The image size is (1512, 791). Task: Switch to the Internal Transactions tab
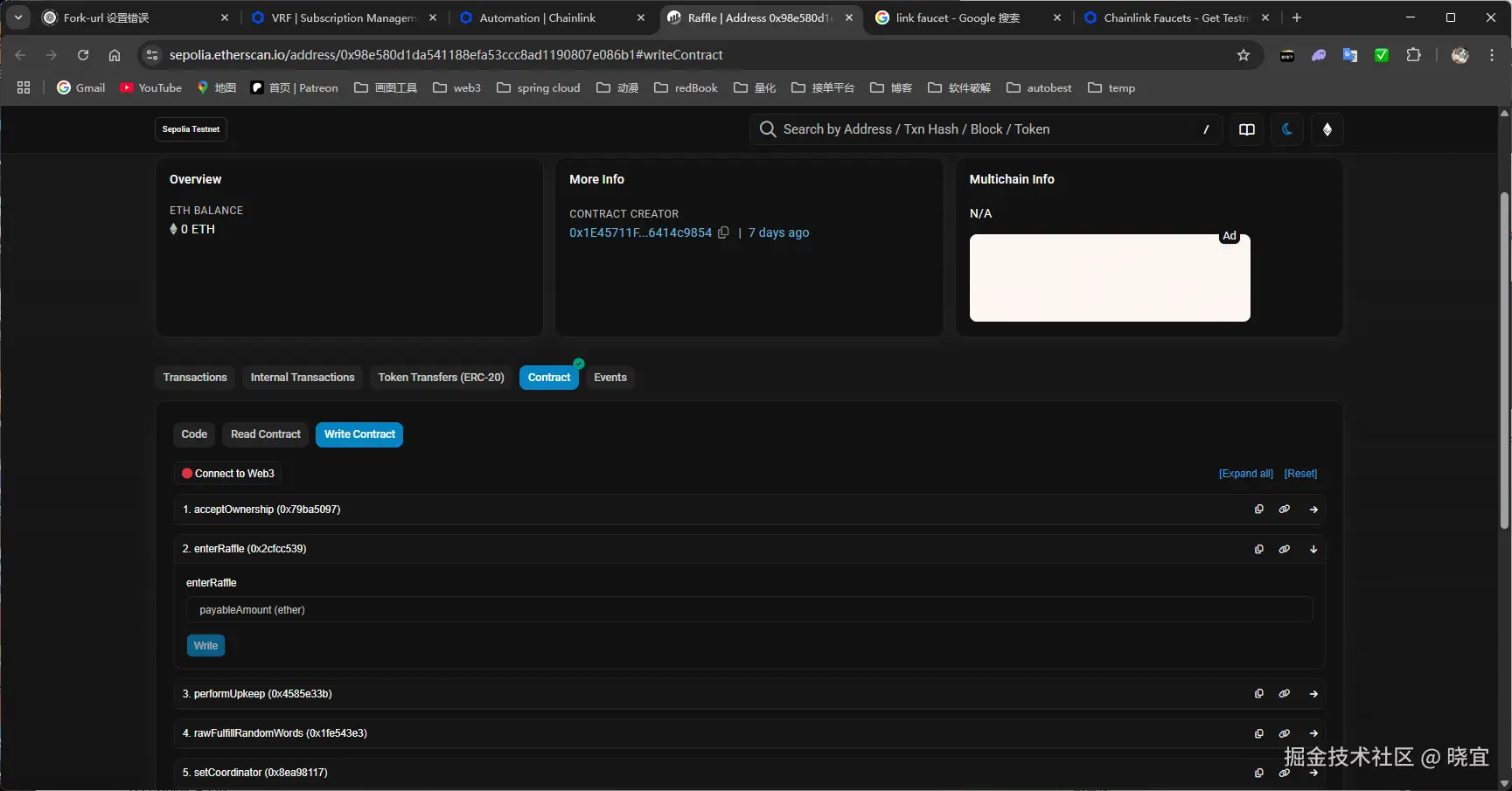click(303, 378)
